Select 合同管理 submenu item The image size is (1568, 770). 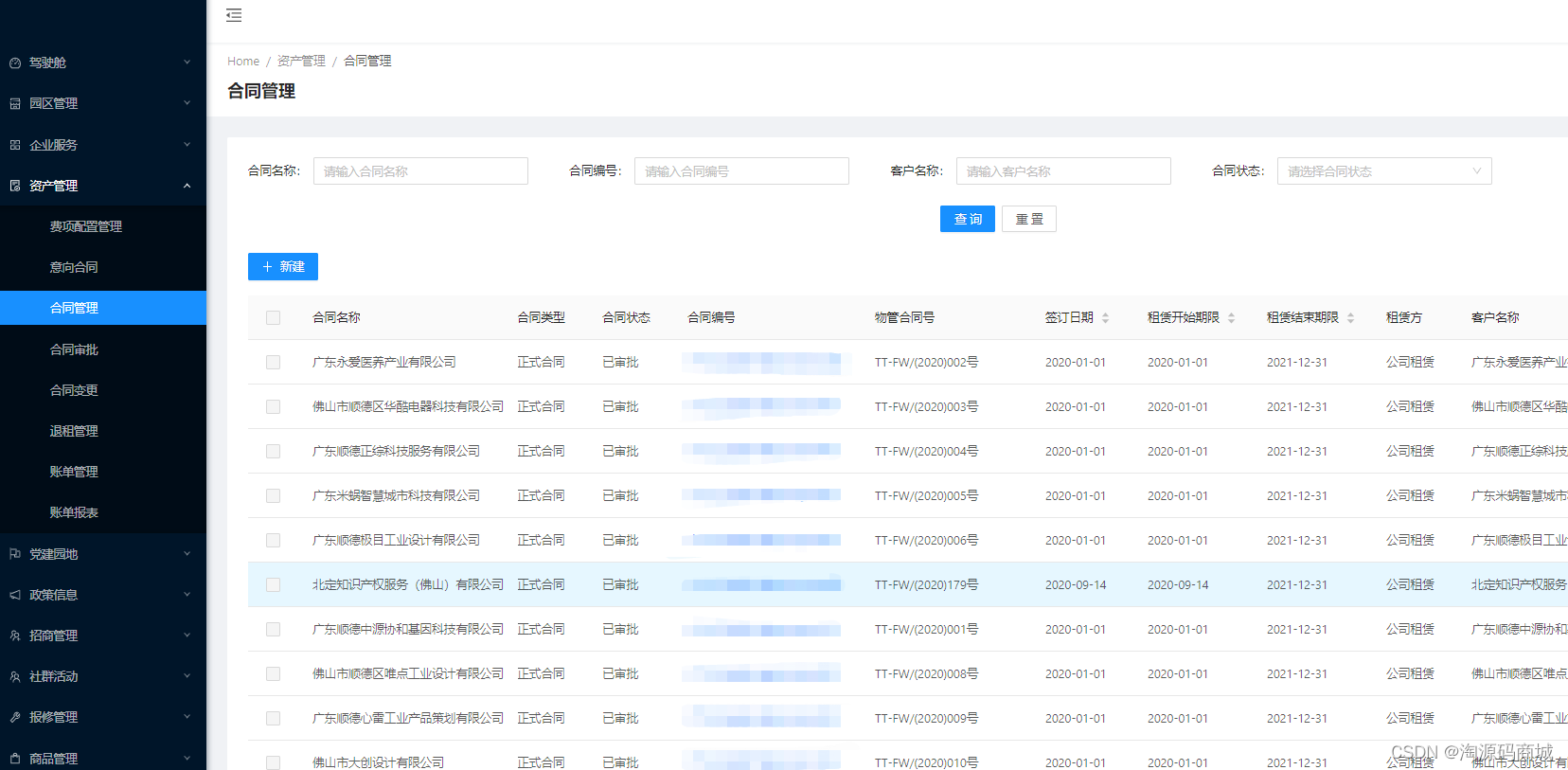[x=103, y=308]
